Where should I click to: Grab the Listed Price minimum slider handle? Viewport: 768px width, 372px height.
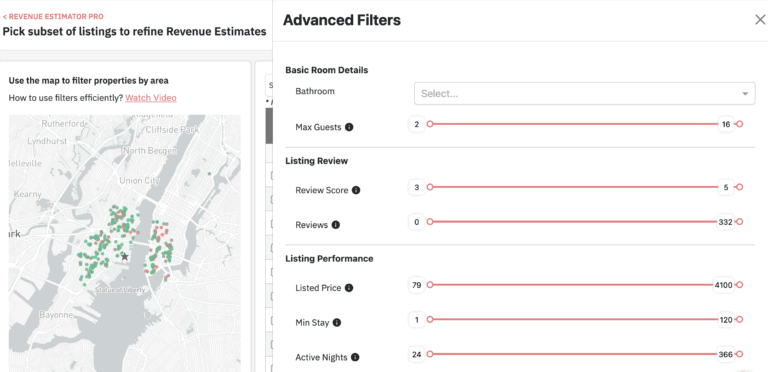[430, 285]
